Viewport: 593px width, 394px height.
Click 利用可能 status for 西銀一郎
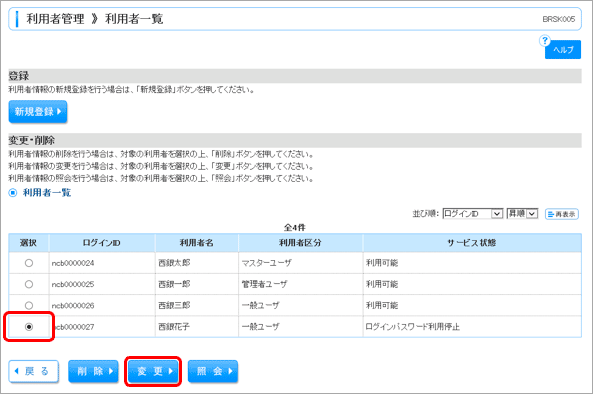tap(382, 284)
